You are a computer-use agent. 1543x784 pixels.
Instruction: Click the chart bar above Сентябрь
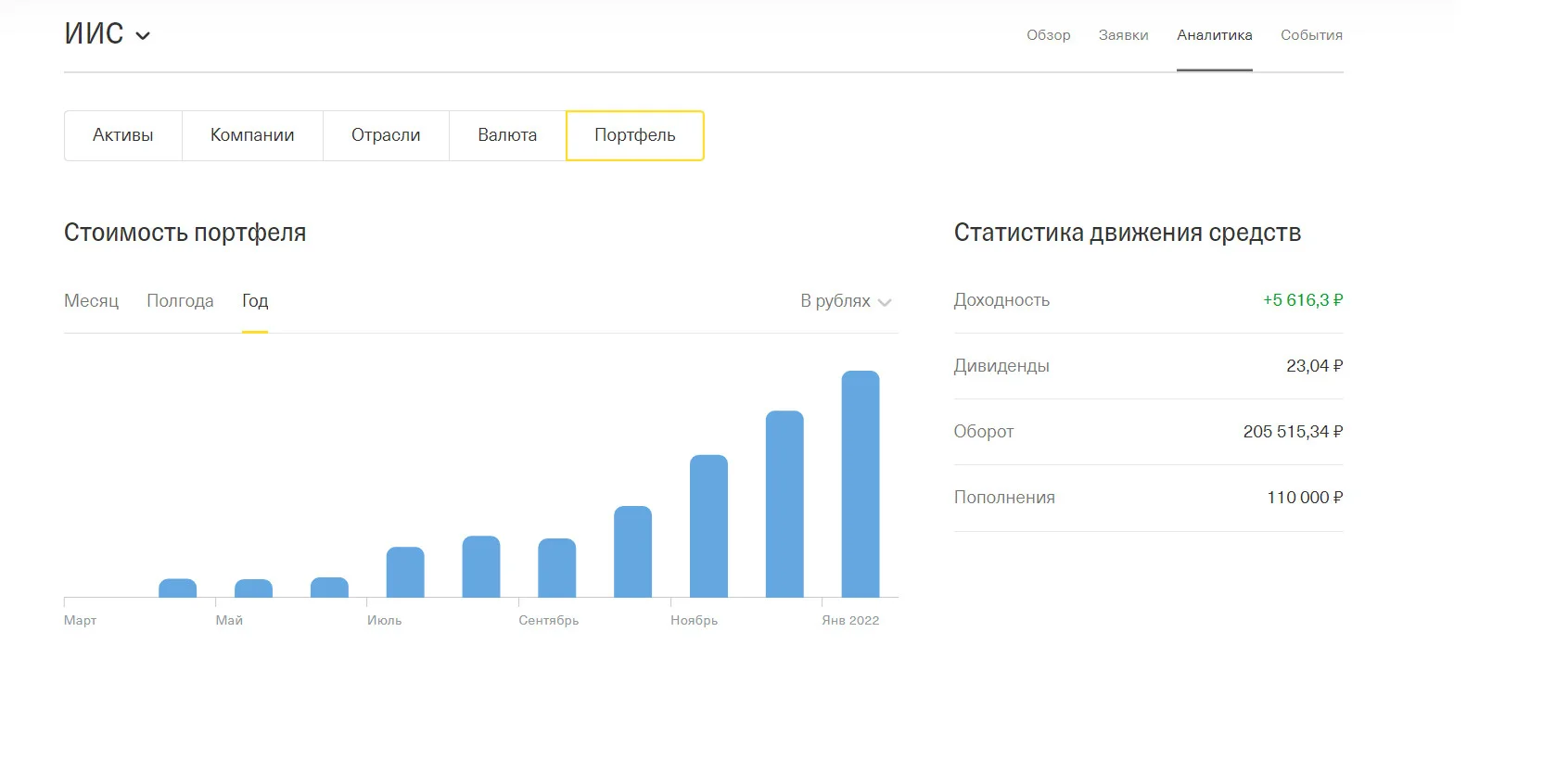pyautogui.click(x=557, y=568)
